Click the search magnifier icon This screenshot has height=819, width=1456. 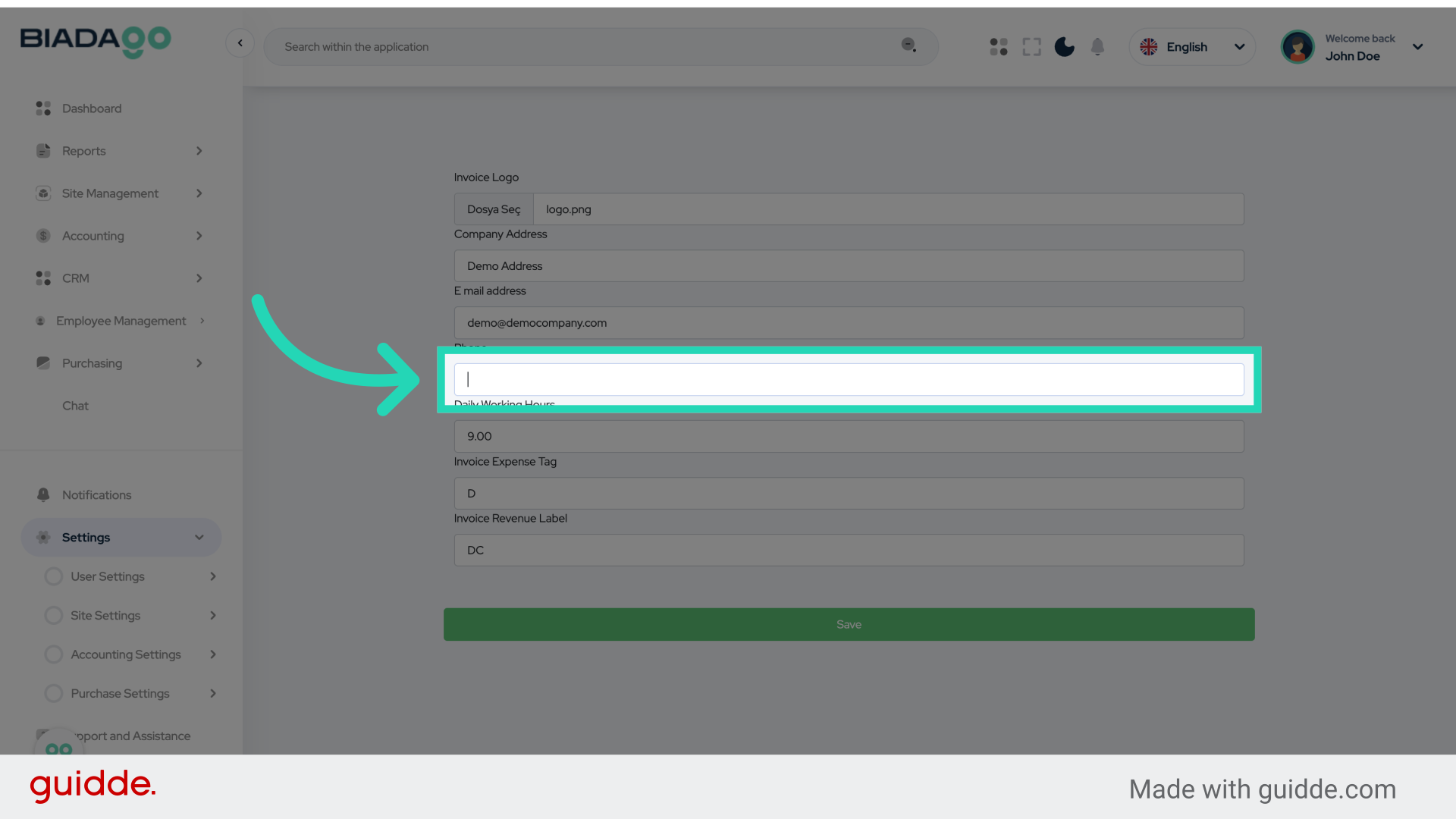pos(908,45)
